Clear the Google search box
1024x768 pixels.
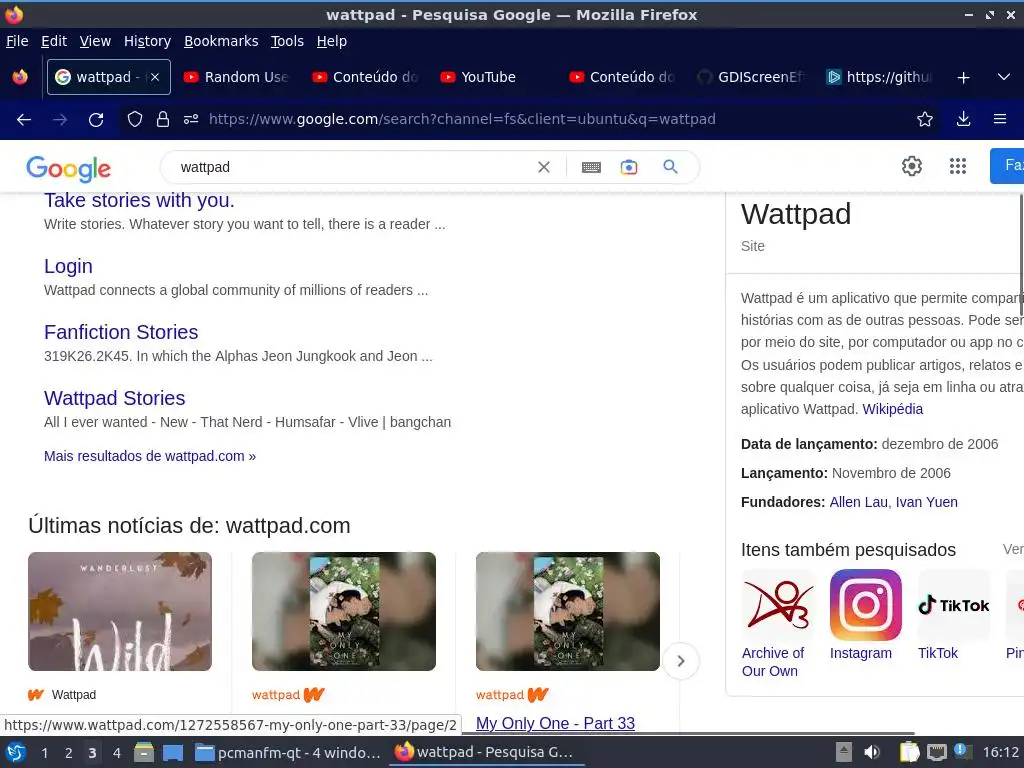(x=543, y=167)
